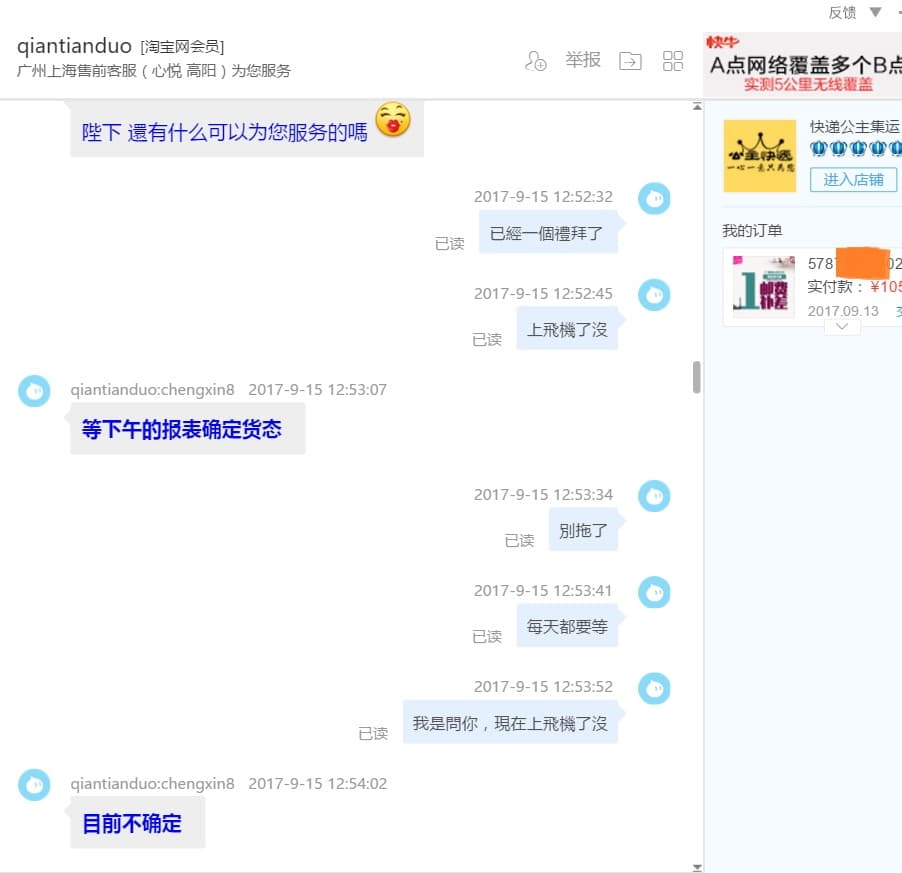
Task: Click the 已读 status beside 別拖了
Action: (x=519, y=541)
